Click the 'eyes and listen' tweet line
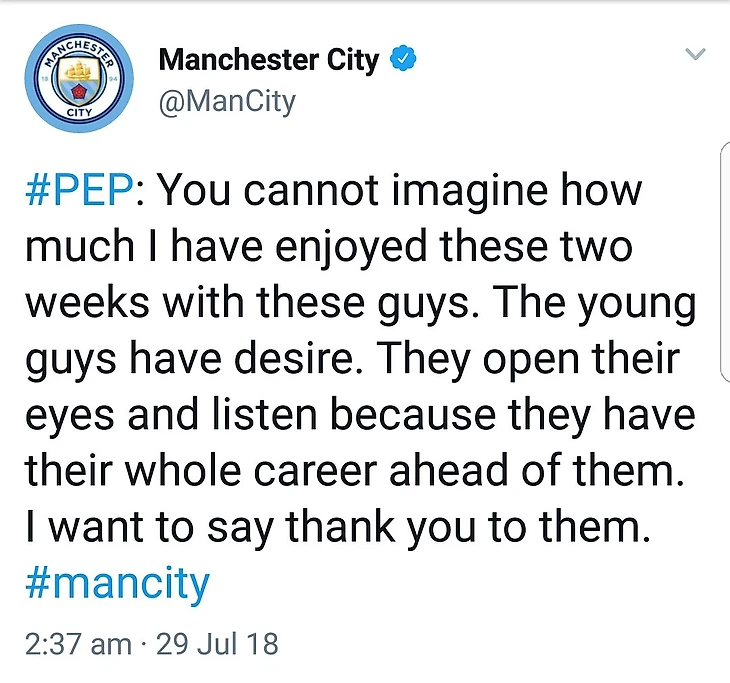Screen dimensions: 730x683 (x=360, y=414)
